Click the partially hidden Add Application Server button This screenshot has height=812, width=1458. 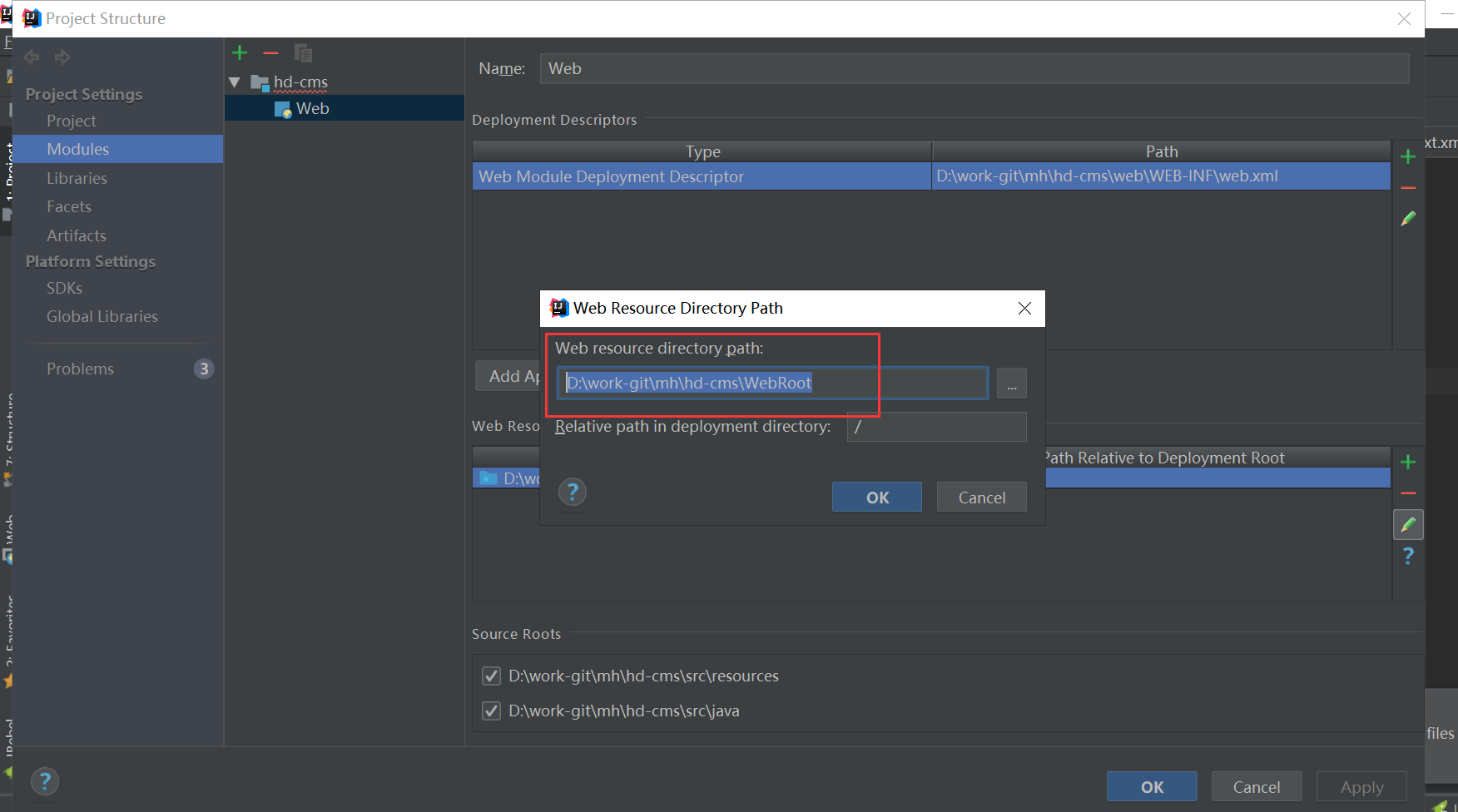(x=508, y=376)
